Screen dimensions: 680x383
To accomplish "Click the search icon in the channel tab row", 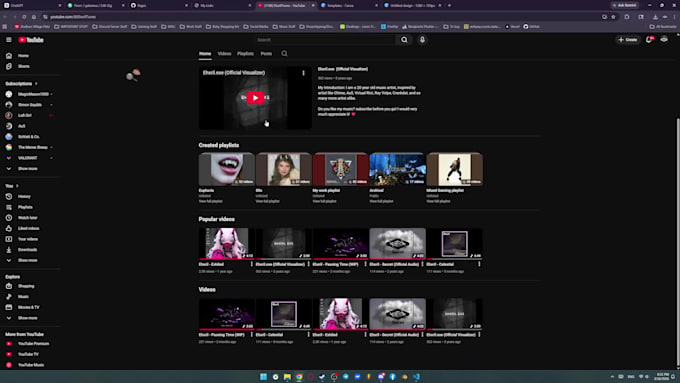I will coord(284,54).
